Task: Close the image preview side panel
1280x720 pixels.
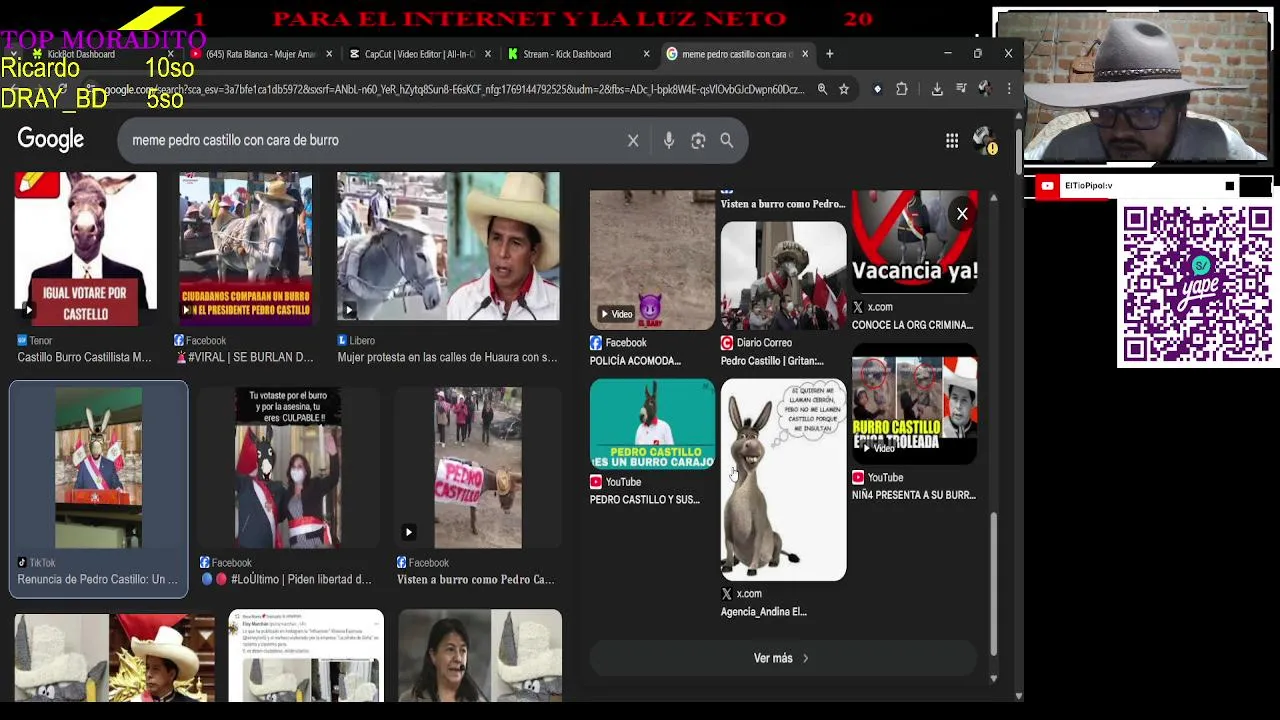Action: [x=962, y=213]
